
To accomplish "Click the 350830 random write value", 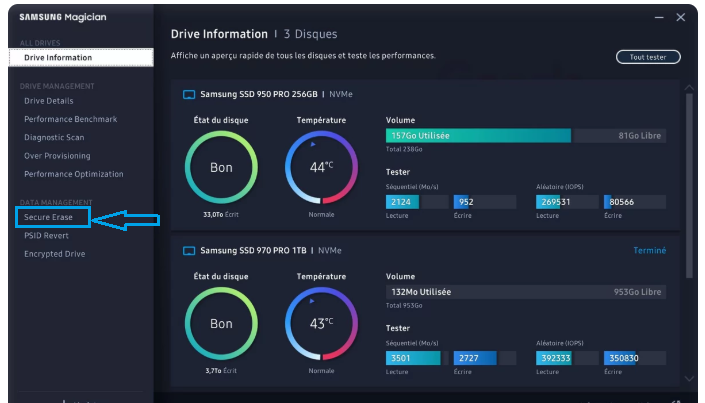I will 624,358.
